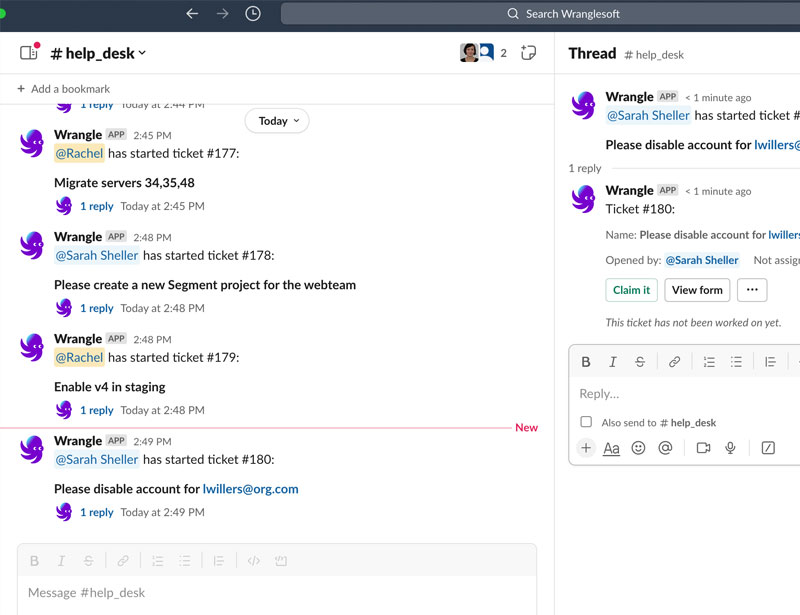This screenshot has width=800, height=615.
Task: Open the @Sarah Sheller mention in ticket #178
Action: click(96, 255)
